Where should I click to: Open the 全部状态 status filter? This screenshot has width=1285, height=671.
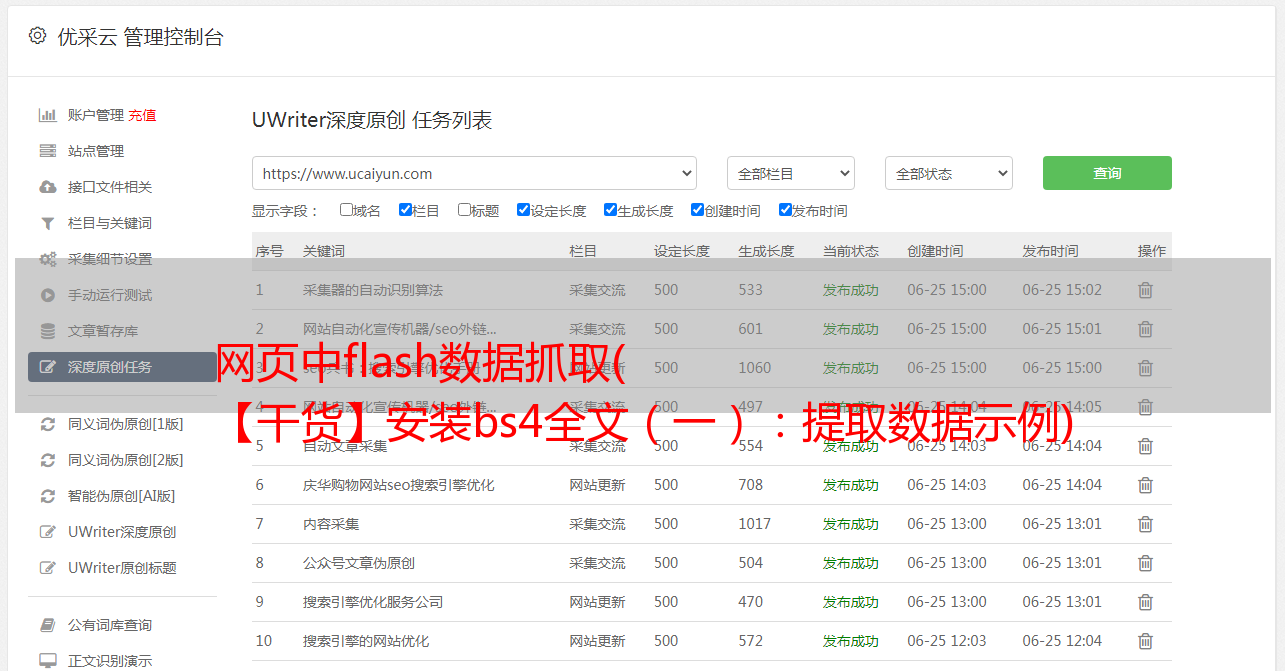coord(948,173)
